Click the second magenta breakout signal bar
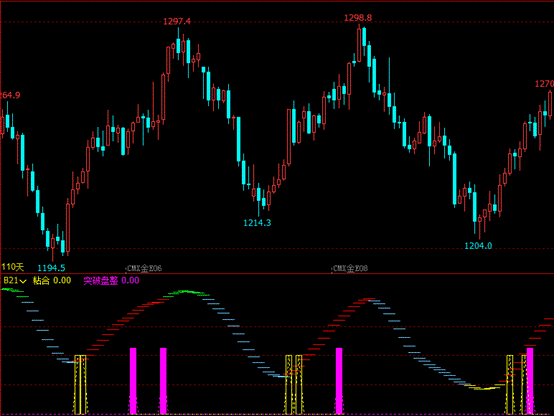The height and width of the screenshot is (416, 554). (163, 381)
